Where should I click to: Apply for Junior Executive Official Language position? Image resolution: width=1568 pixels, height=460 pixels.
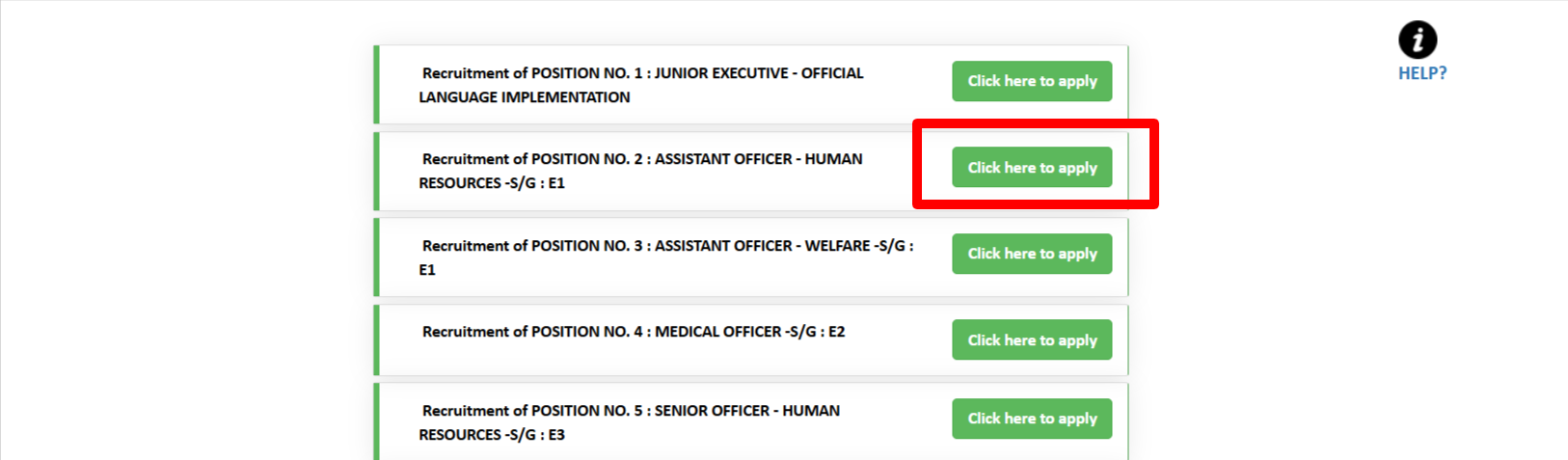[1032, 81]
